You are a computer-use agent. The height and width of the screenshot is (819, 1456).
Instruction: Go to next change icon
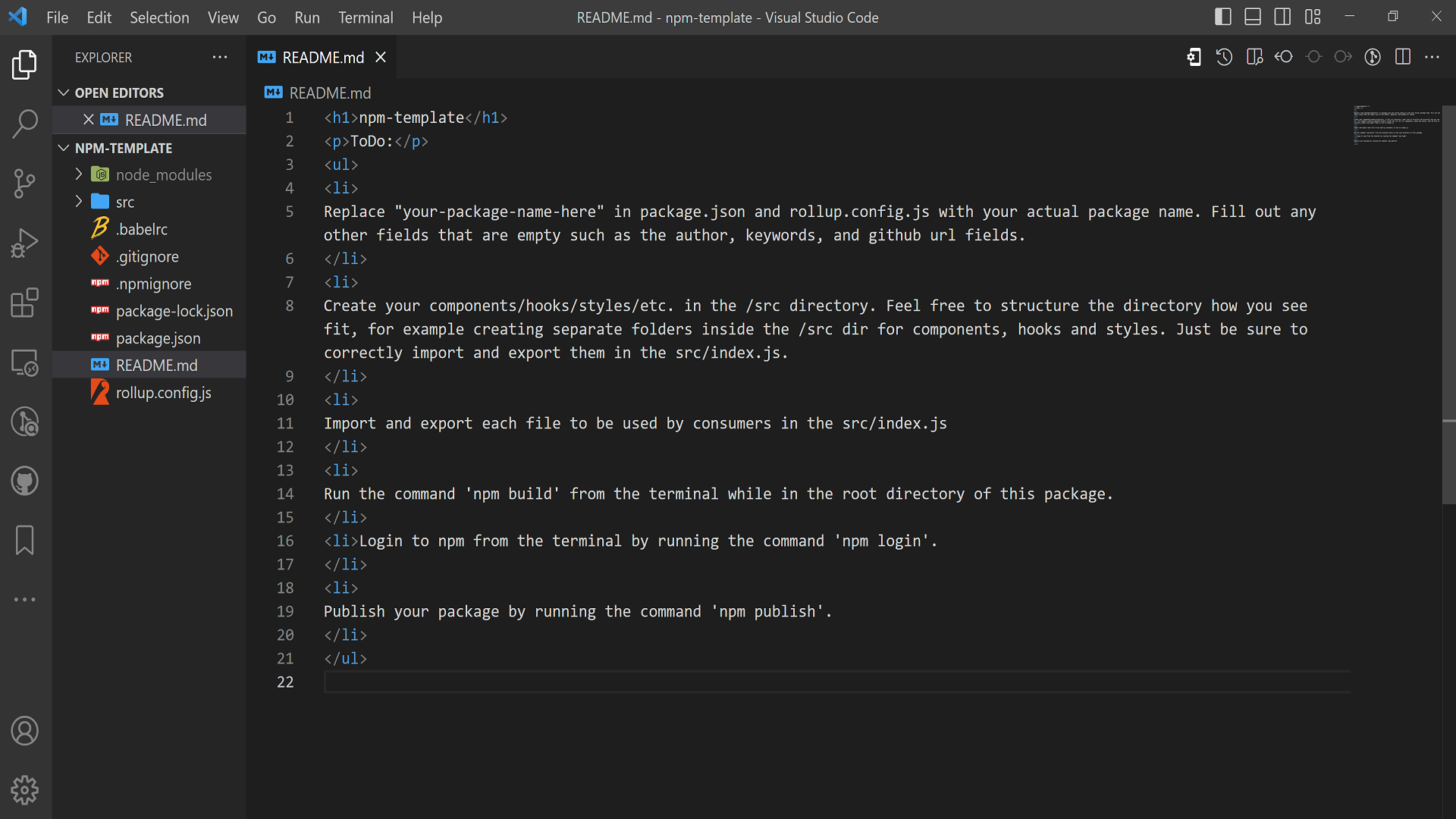1343,57
